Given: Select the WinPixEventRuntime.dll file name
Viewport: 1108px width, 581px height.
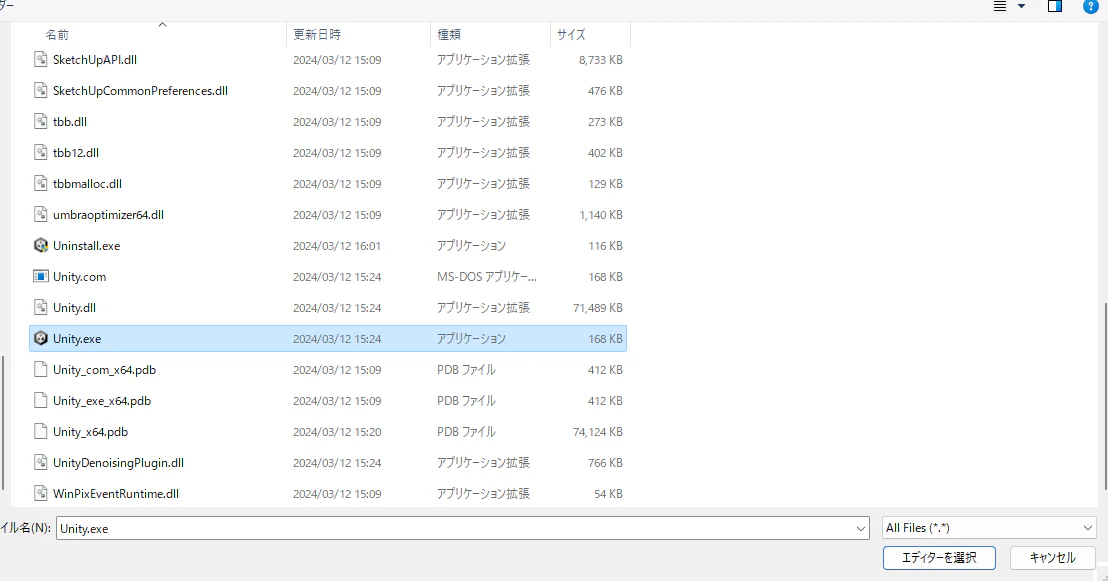Looking at the screenshot, I should click(116, 494).
